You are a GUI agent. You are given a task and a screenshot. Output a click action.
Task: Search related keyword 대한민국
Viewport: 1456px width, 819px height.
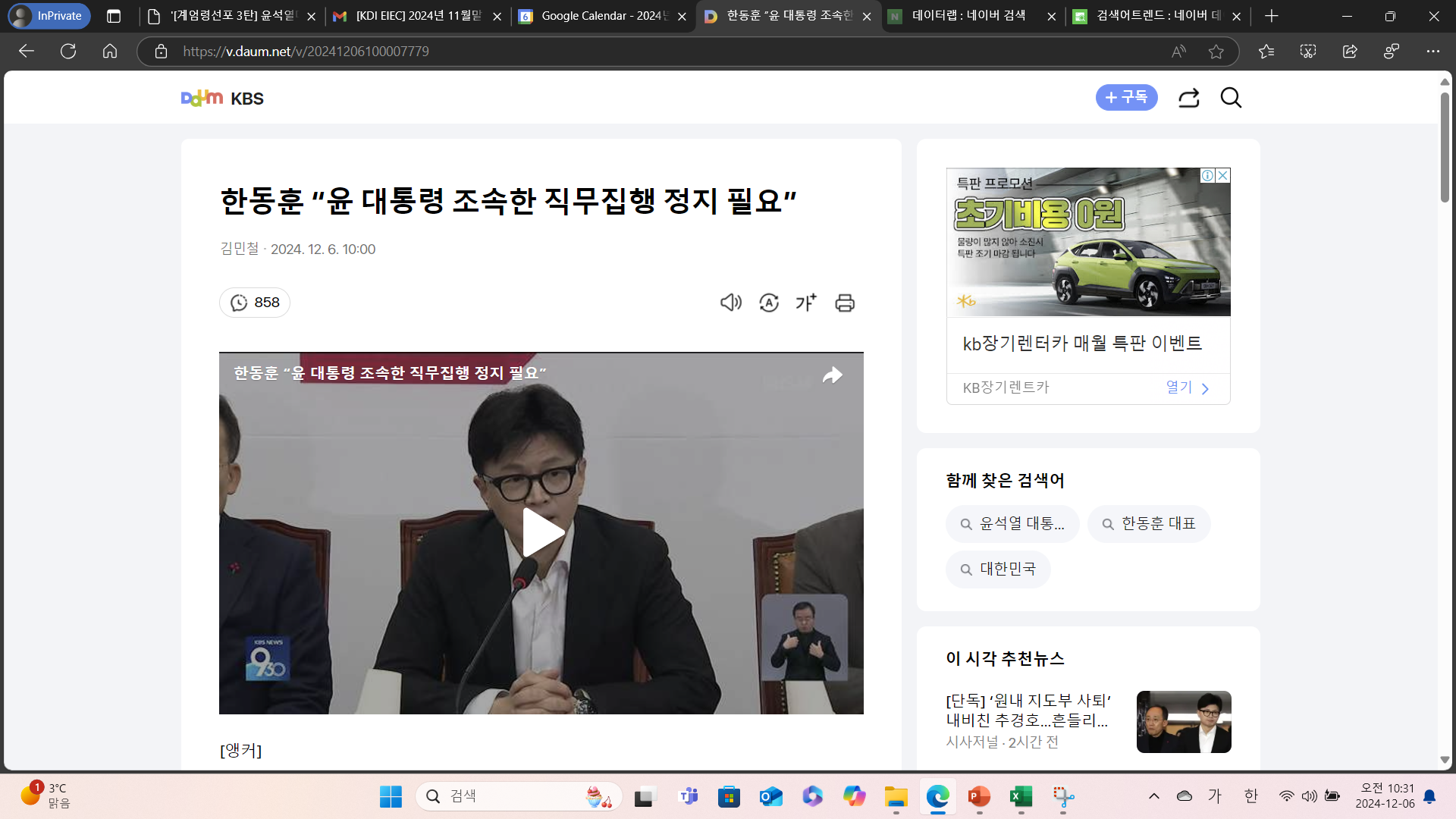[998, 570]
